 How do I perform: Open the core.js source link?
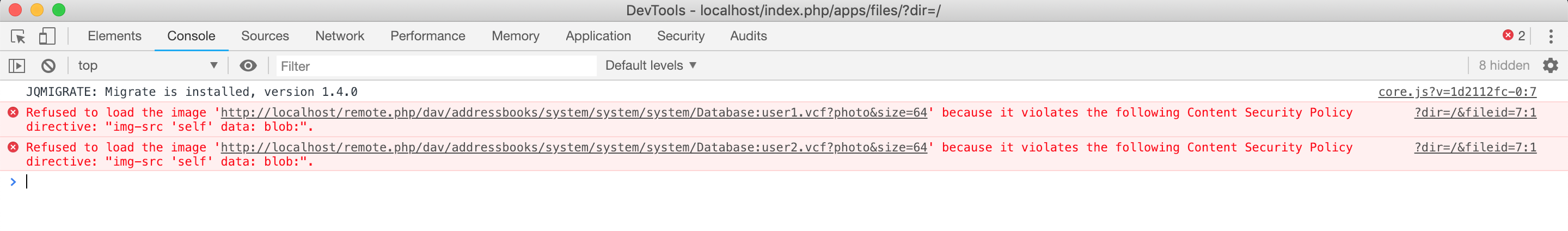1456,92
